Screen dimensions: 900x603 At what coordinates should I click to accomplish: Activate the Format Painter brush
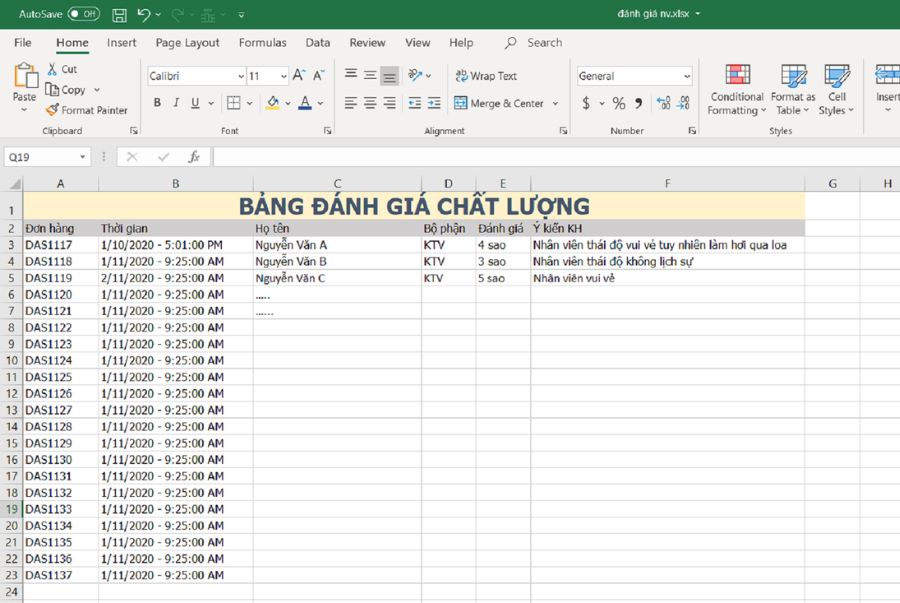coord(52,110)
